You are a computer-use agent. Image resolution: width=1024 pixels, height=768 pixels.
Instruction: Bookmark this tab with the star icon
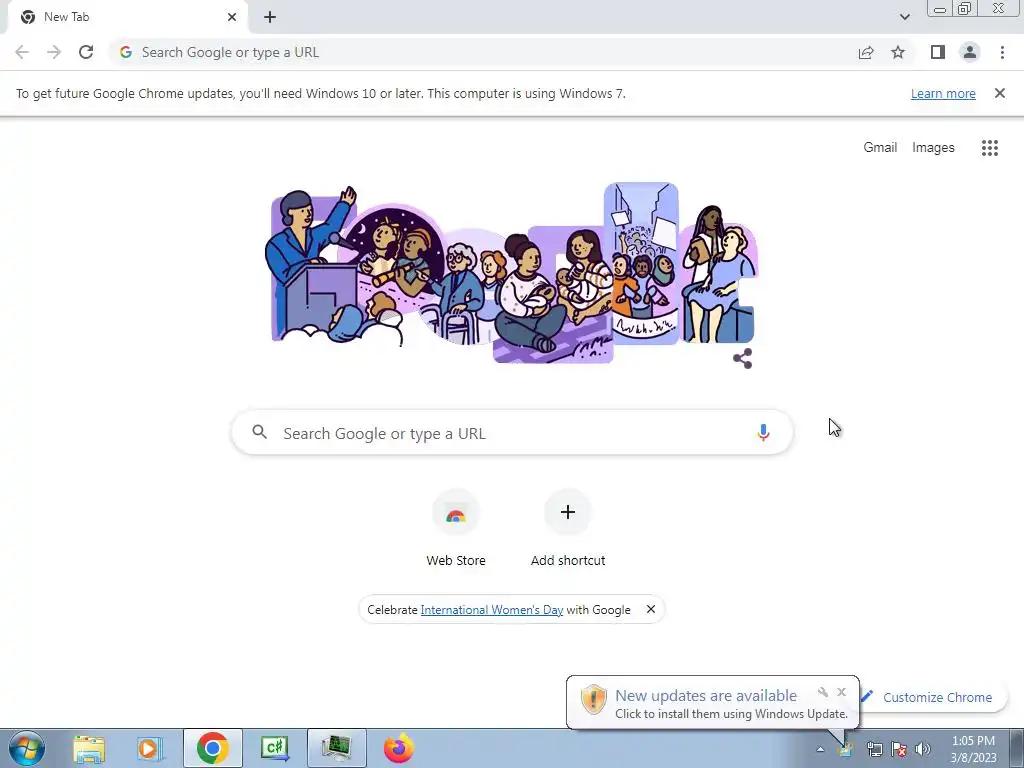click(898, 52)
